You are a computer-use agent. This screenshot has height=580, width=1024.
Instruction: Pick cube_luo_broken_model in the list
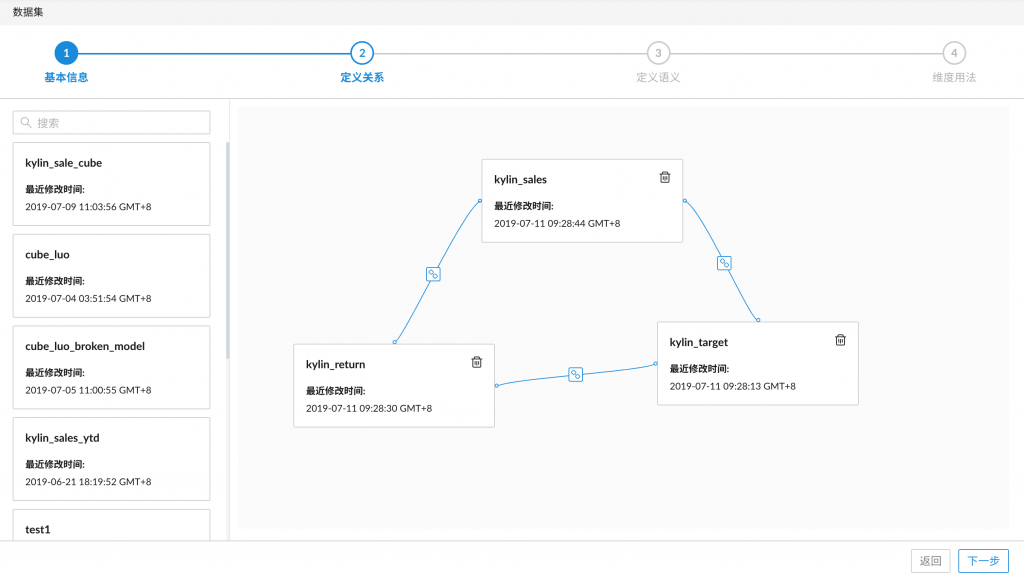coord(111,367)
